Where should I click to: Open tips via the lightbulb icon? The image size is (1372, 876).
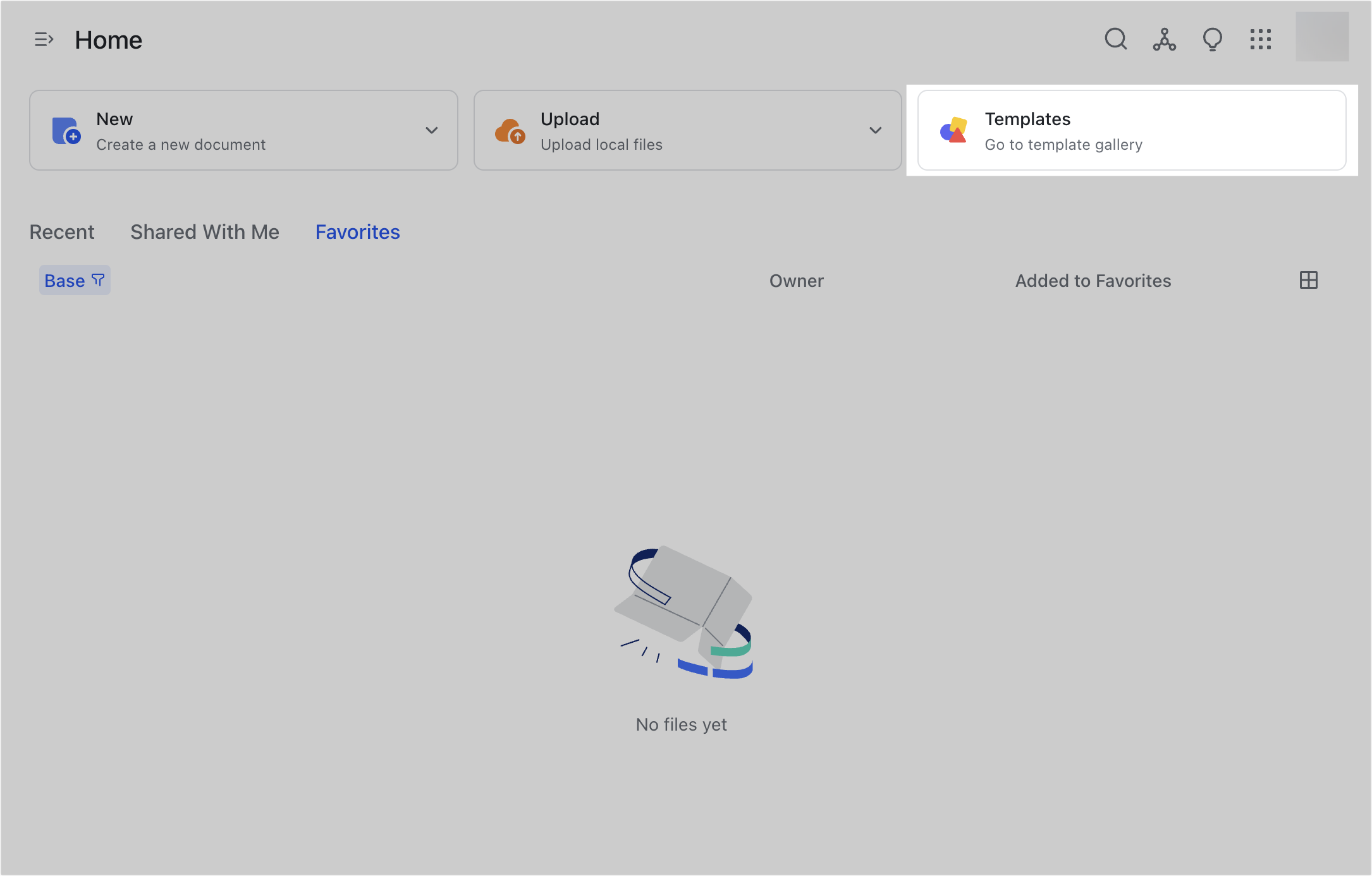(1212, 39)
